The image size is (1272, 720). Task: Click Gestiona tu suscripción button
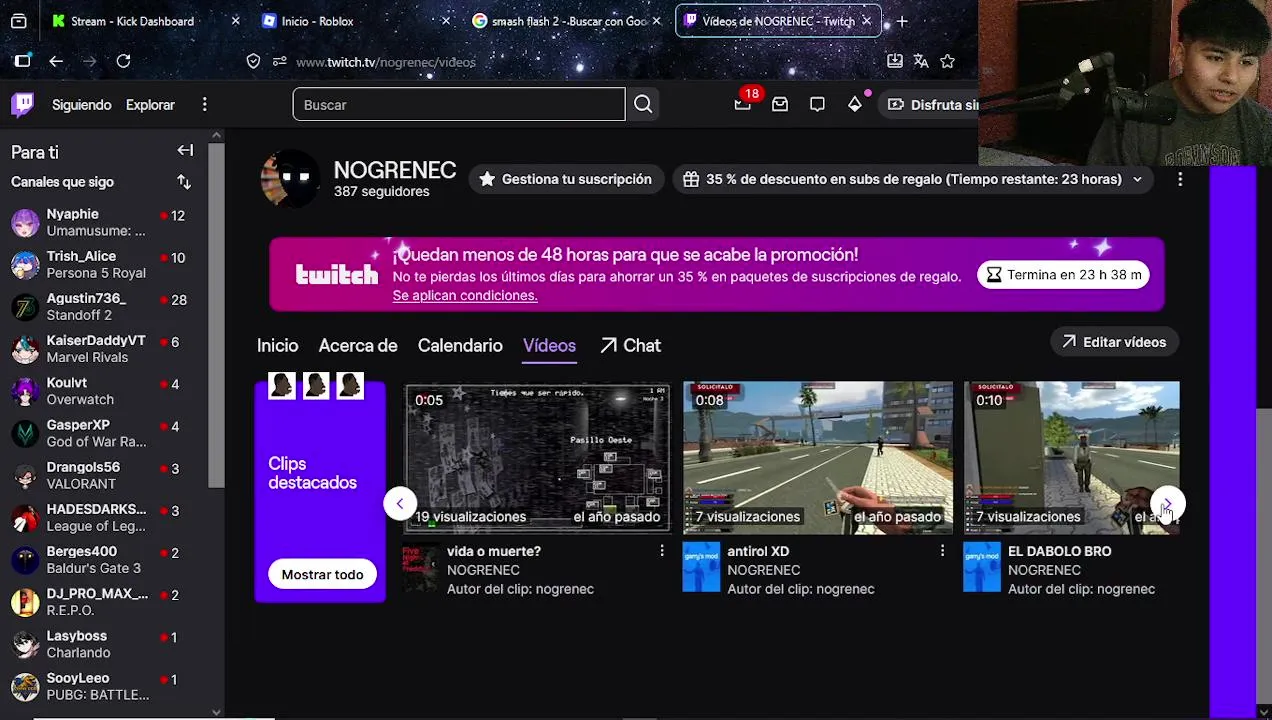(x=566, y=179)
